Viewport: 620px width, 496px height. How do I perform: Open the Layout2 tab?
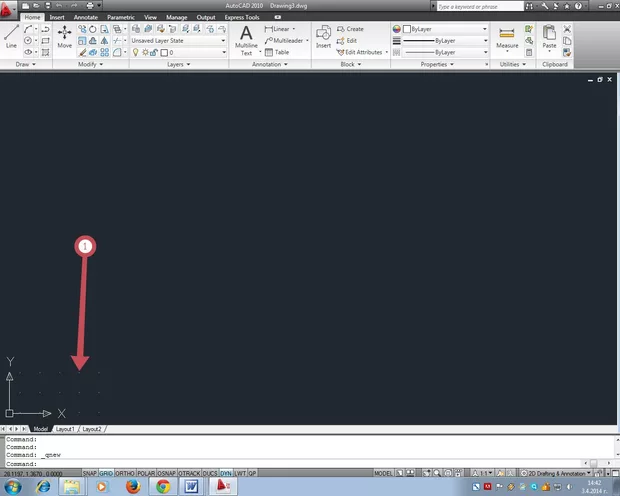(92, 429)
